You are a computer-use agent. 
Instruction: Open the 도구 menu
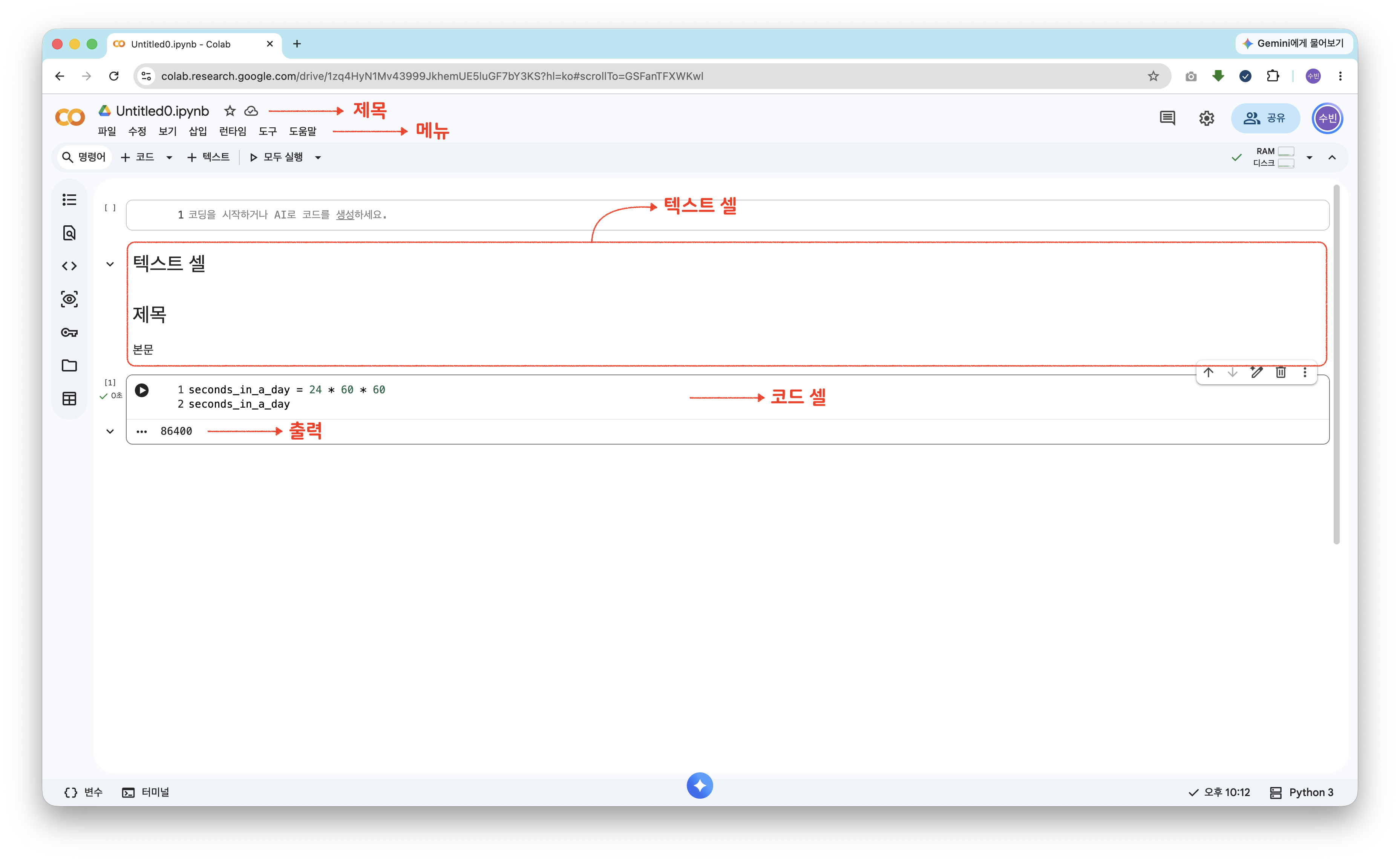point(268,131)
